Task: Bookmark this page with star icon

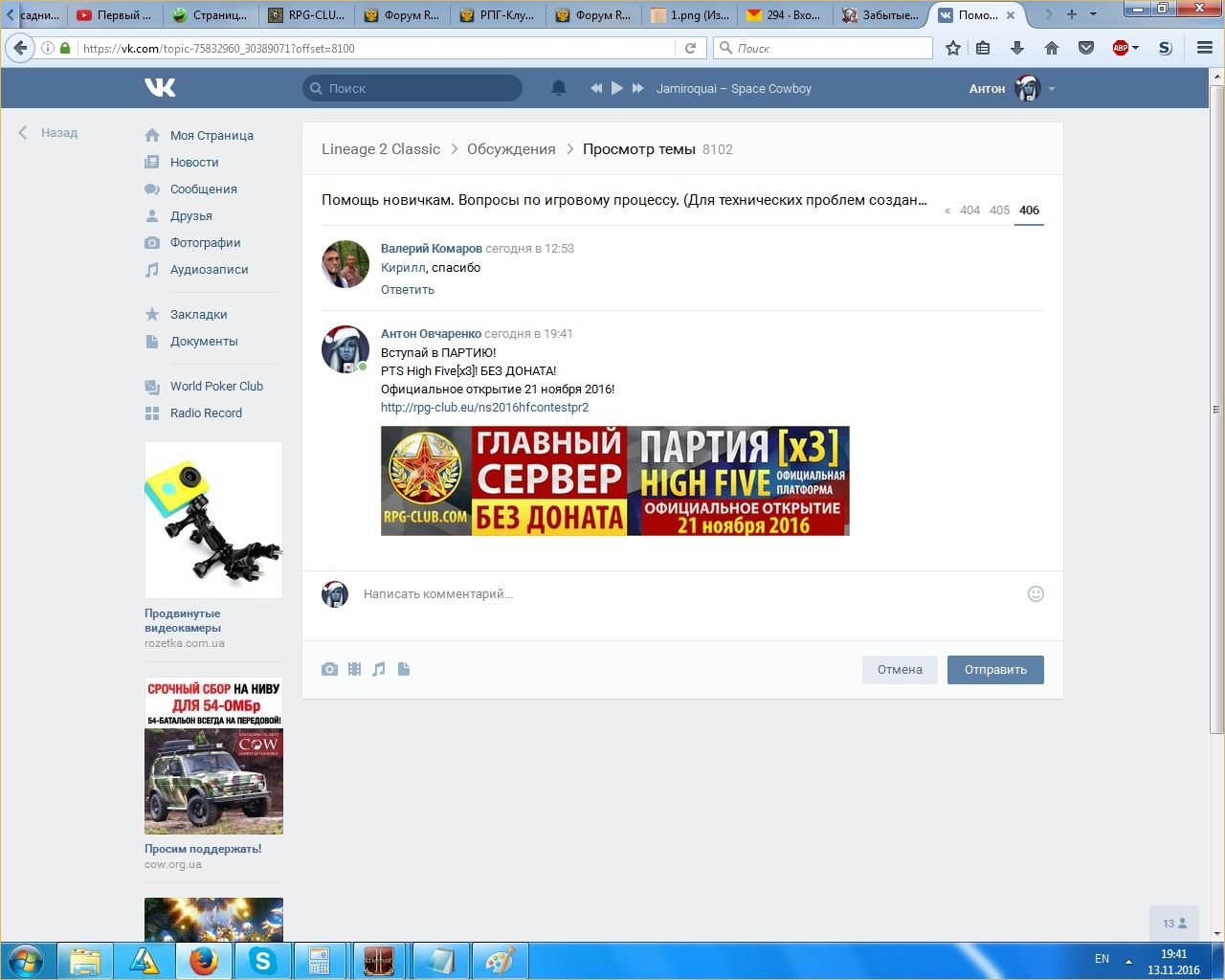Action: [953, 48]
